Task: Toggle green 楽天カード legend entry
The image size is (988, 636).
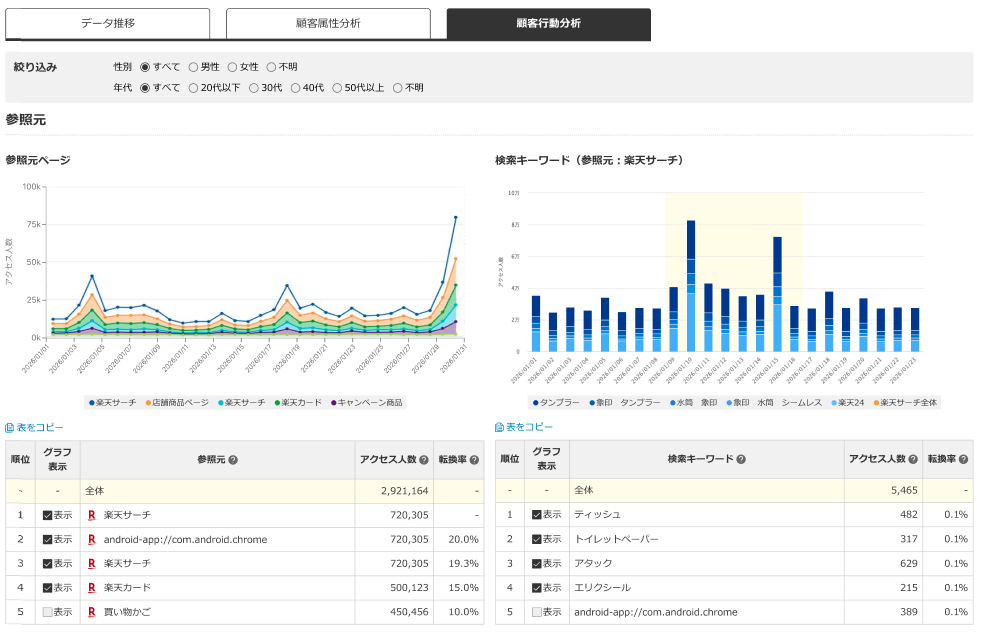Action: [x=298, y=403]
